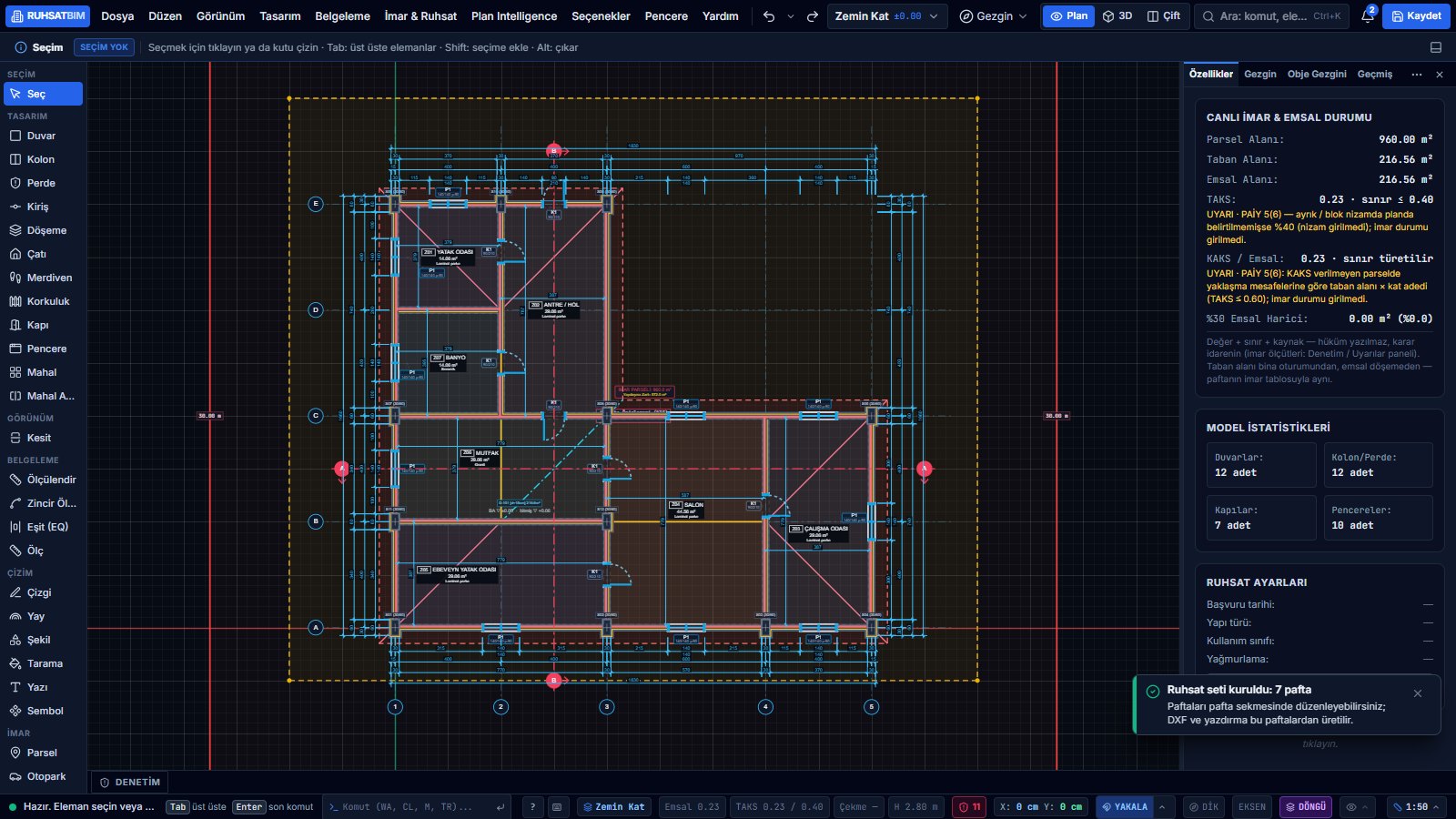Open the notifications bell
The image size is (1456, 819).
click(x=1367, y=16)
